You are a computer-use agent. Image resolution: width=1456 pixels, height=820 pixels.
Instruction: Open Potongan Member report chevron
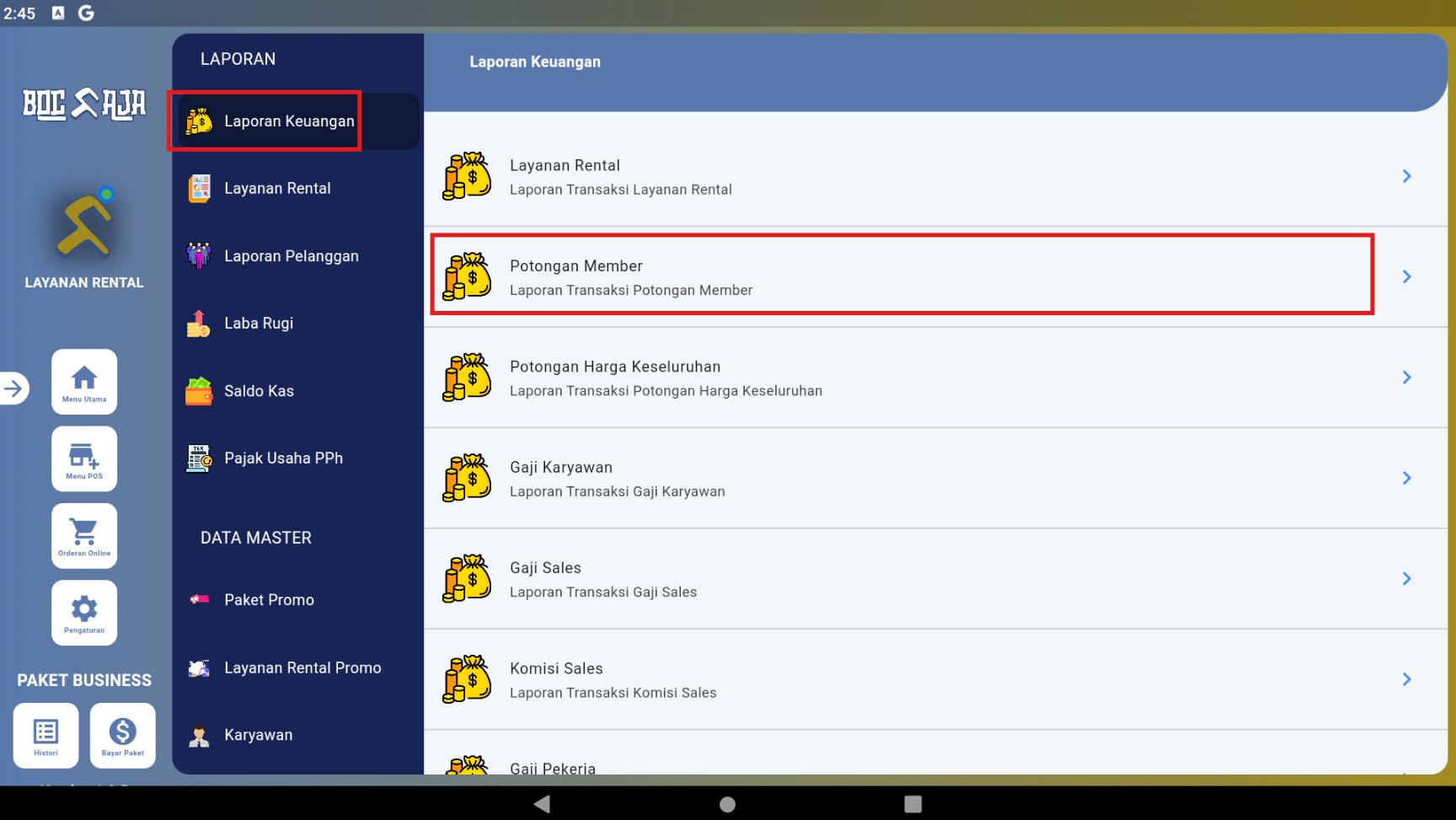1406,276
